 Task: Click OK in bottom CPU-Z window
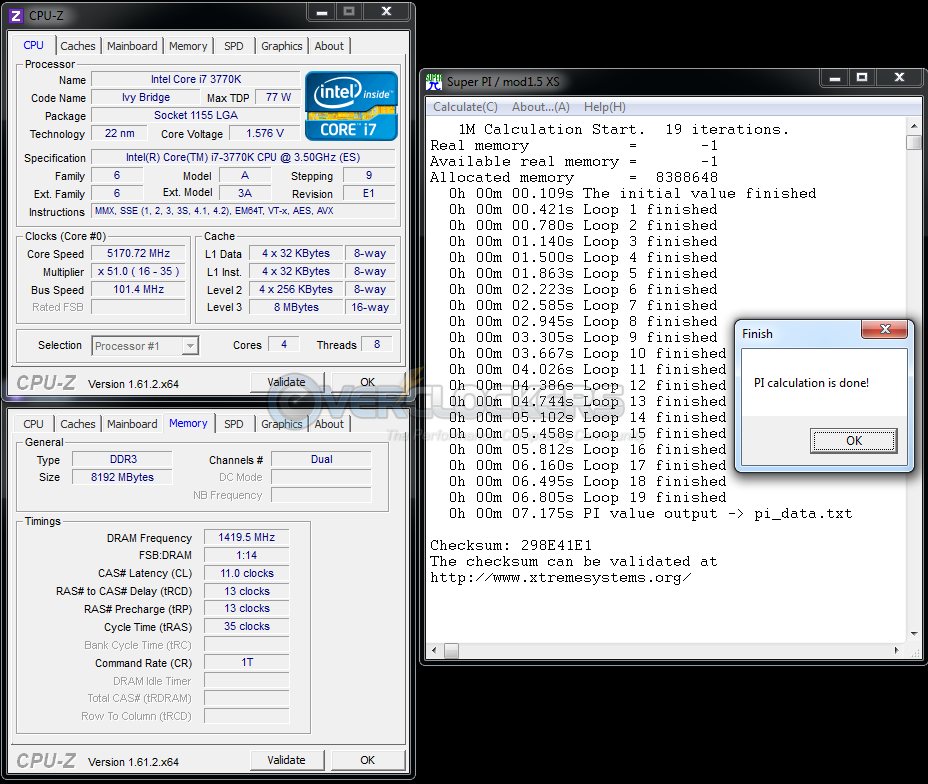(x=368, y=760)
